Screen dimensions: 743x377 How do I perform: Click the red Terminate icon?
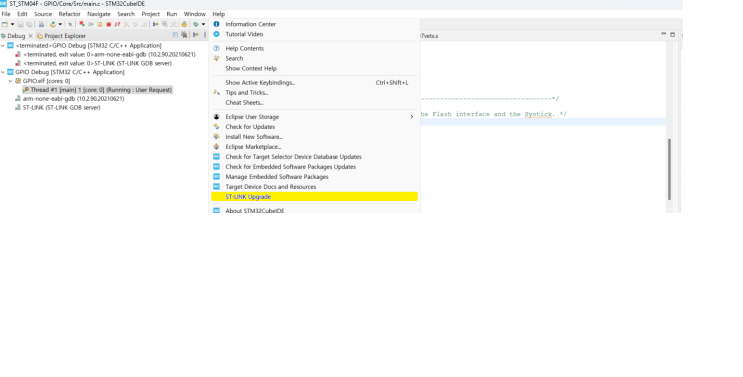(x=109, y=24)
